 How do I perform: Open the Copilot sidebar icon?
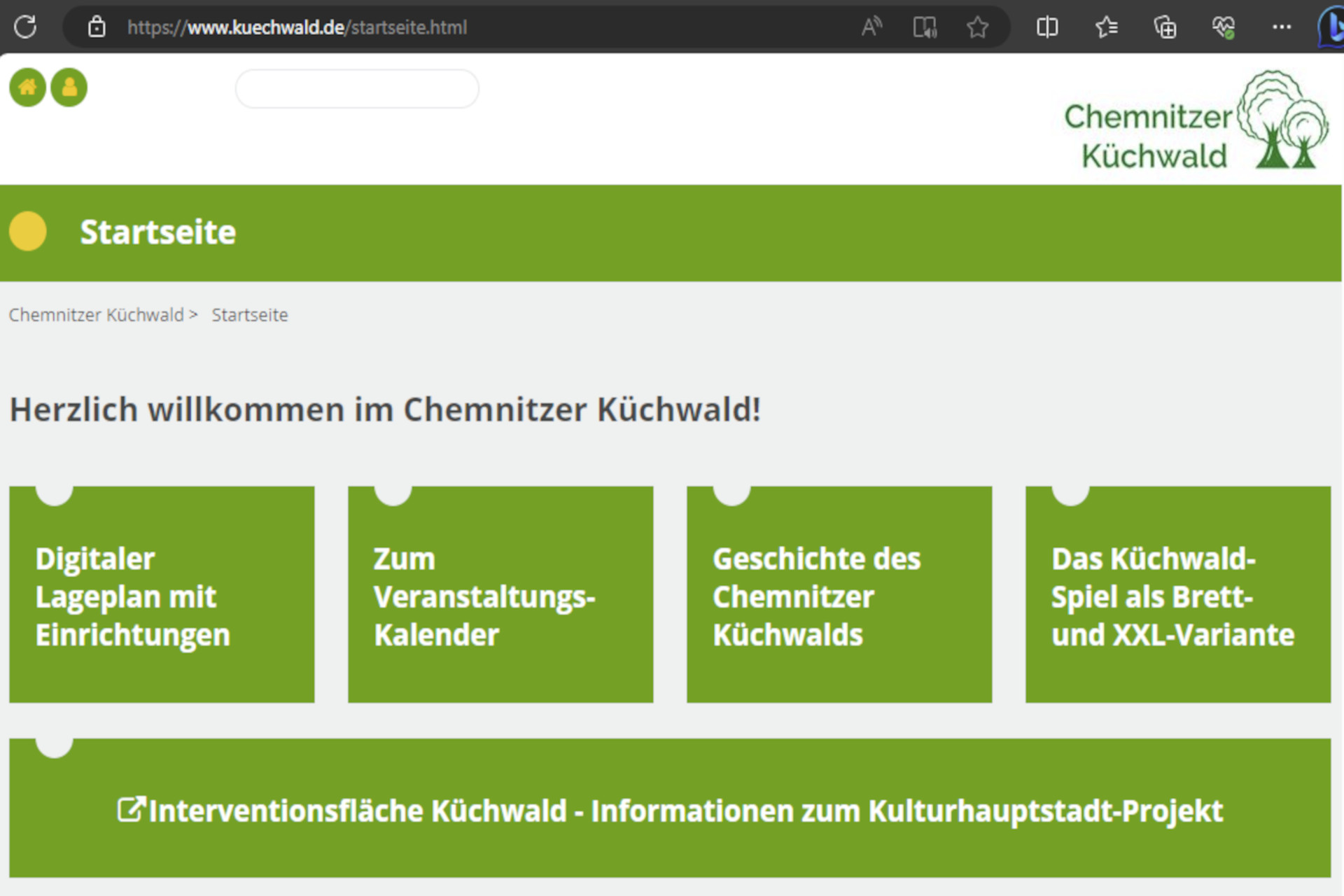(1331, 27)
